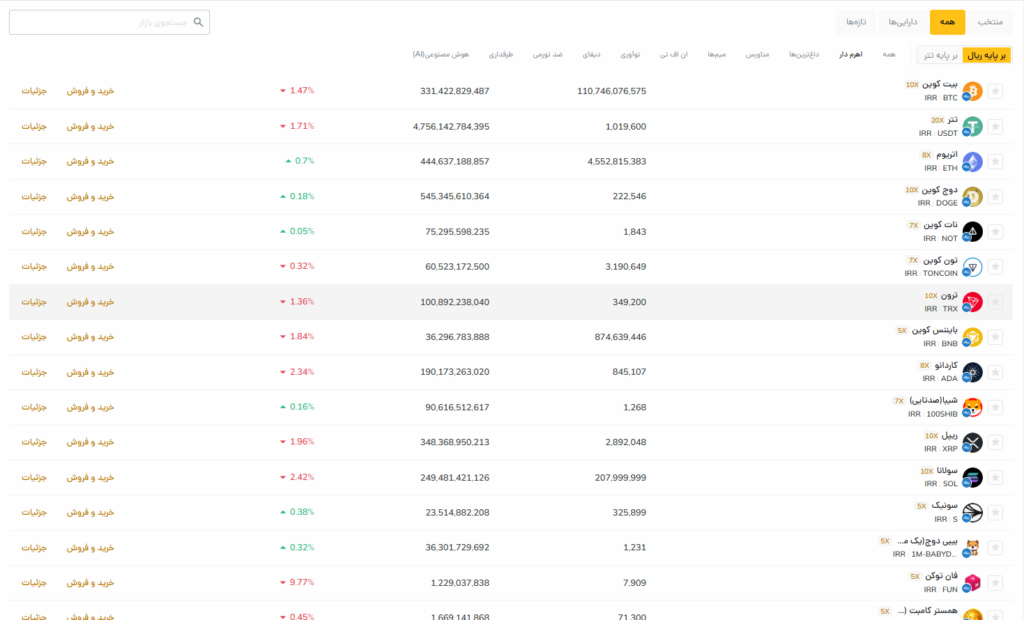
Task: Open the دارایی‌ها tab
Action: coord(903,22)
